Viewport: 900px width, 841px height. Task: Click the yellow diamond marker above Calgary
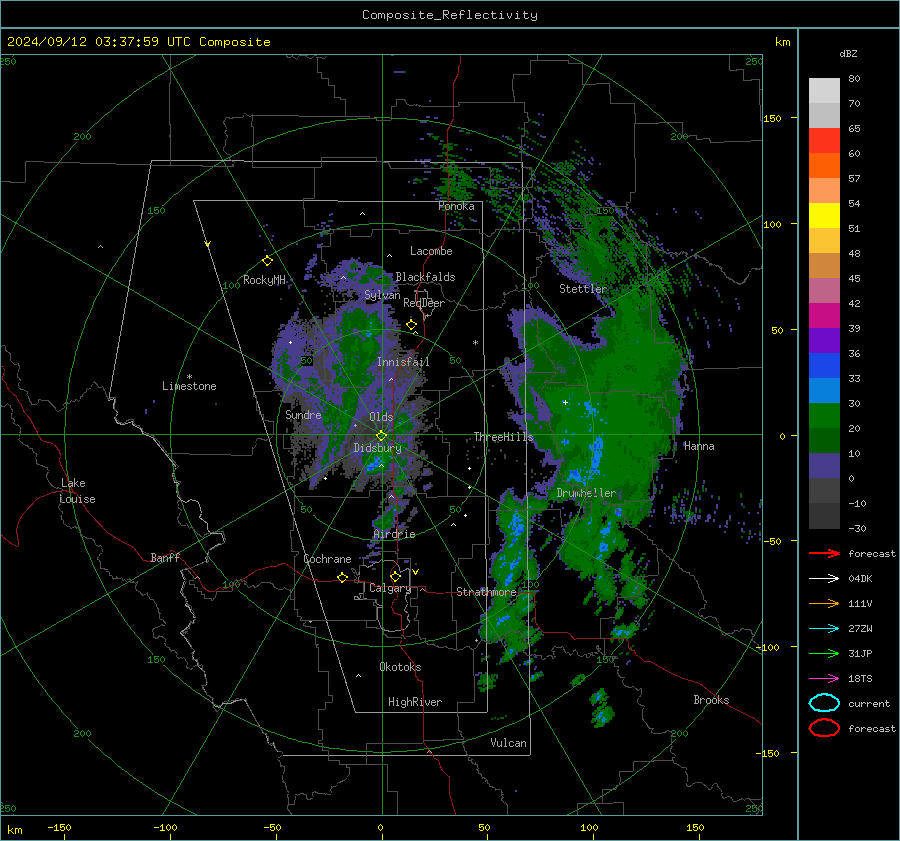[395, 576]
